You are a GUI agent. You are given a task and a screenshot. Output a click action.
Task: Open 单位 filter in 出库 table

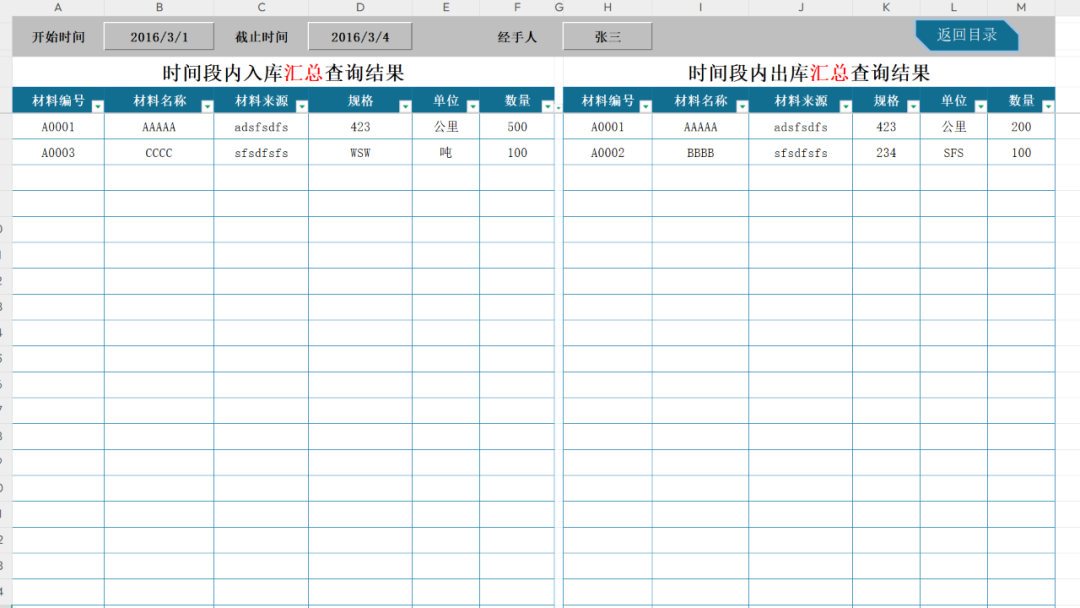(980, 106)
